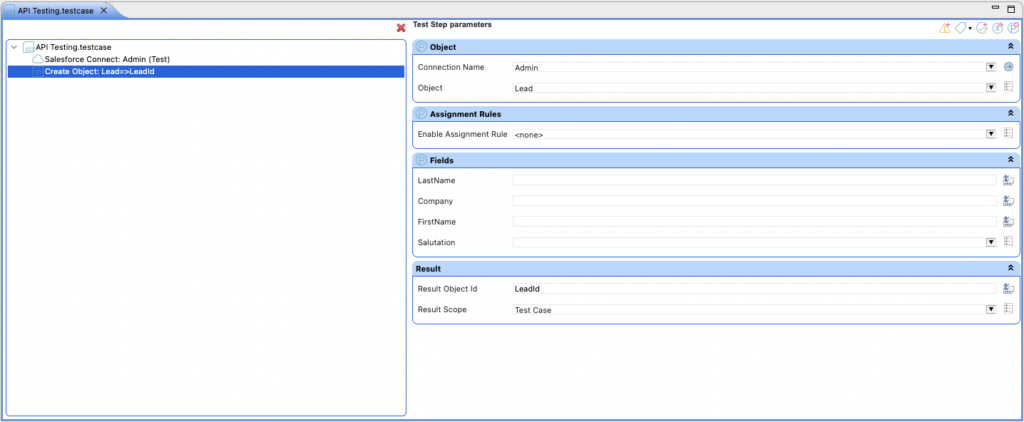1024x422 pixels.
Task: Click the warning triangle add icon
Action: pos(944,28)
